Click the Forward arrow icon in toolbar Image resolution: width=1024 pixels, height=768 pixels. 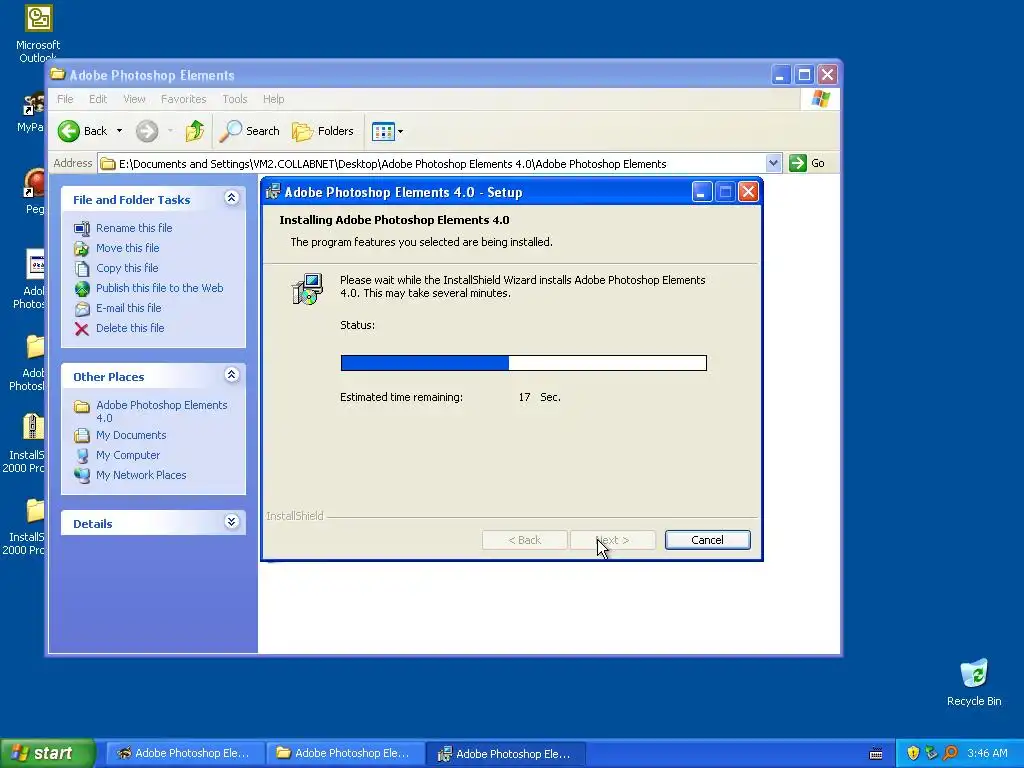147,131
